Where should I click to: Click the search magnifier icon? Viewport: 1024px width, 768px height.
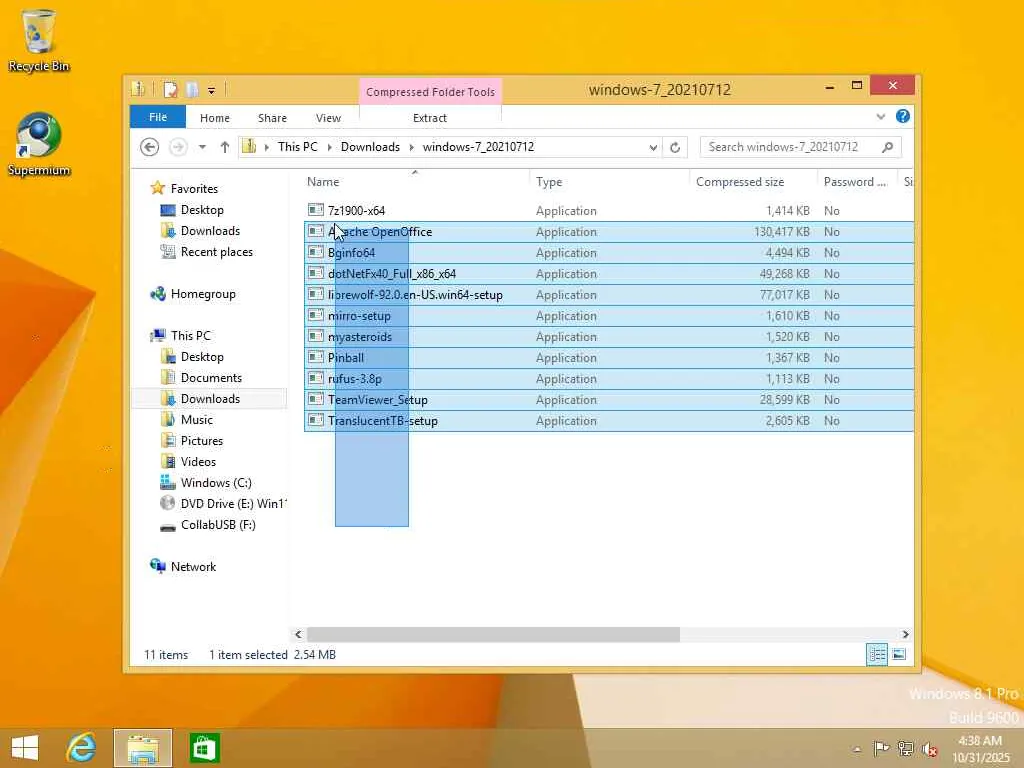click(887, 147)
